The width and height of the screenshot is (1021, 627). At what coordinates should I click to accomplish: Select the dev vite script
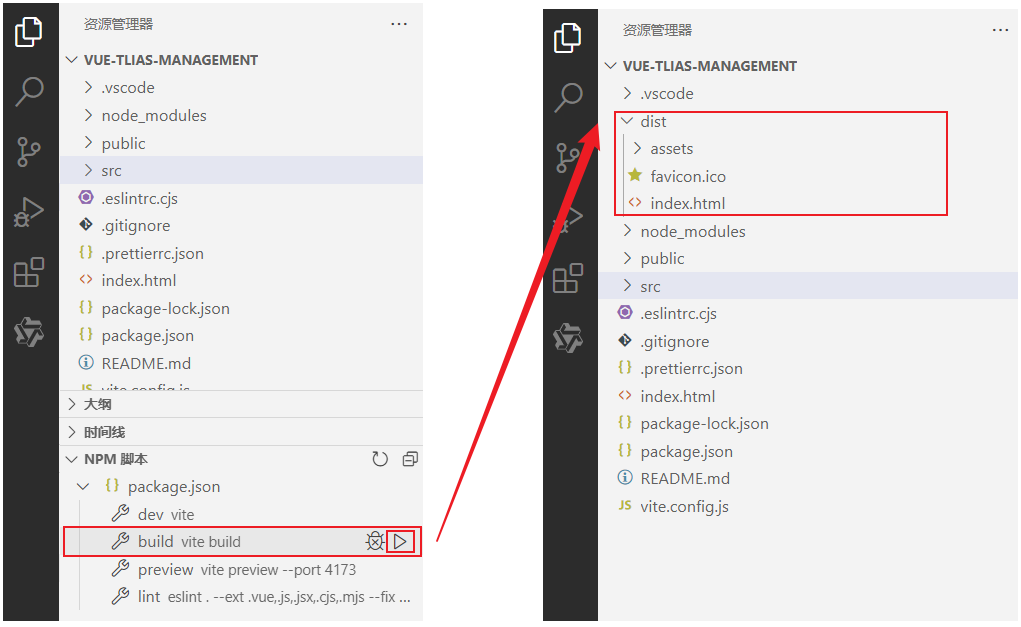tap(165, 514)
